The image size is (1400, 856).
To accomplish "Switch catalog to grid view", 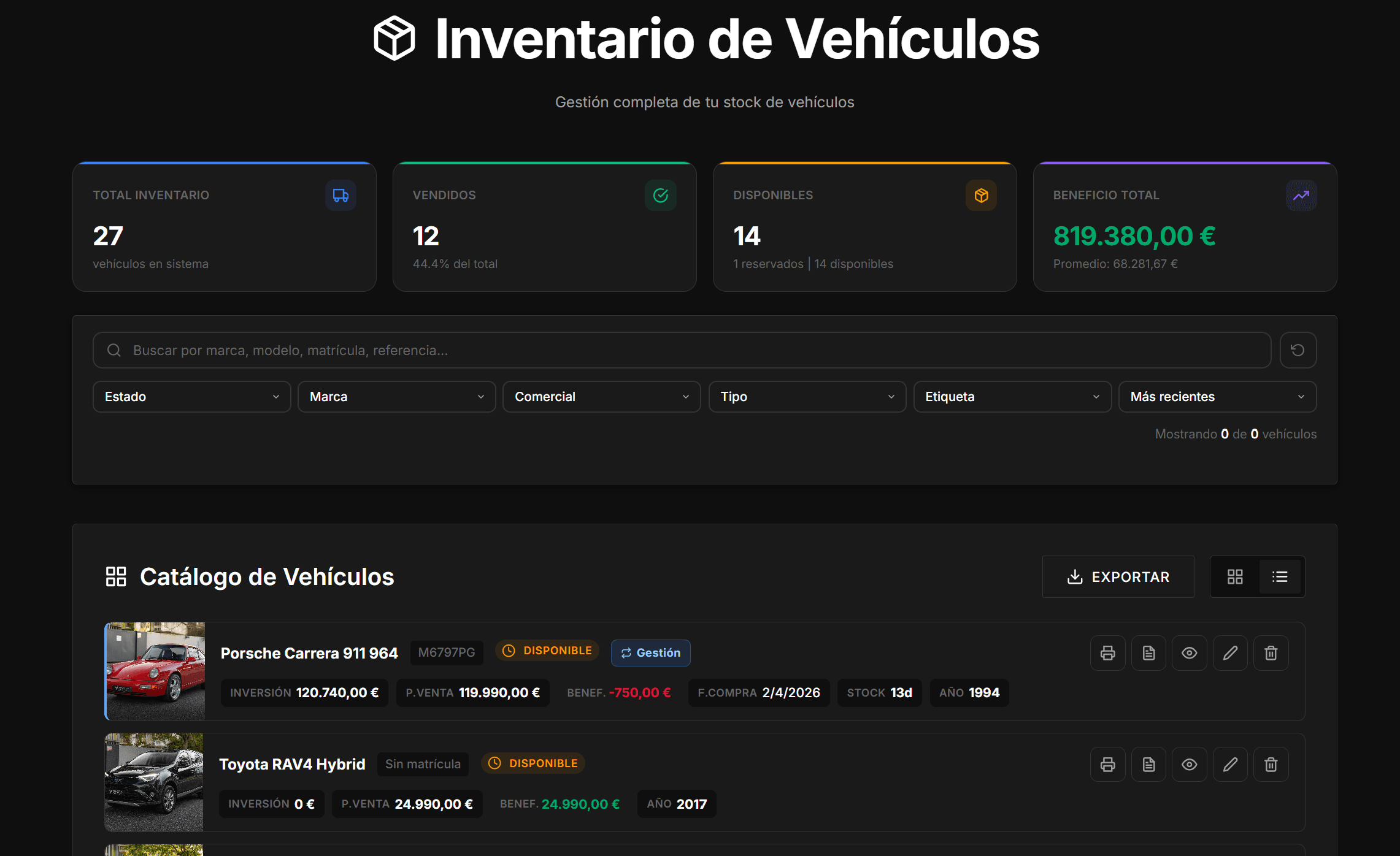I will click(x=1235, y=576).
